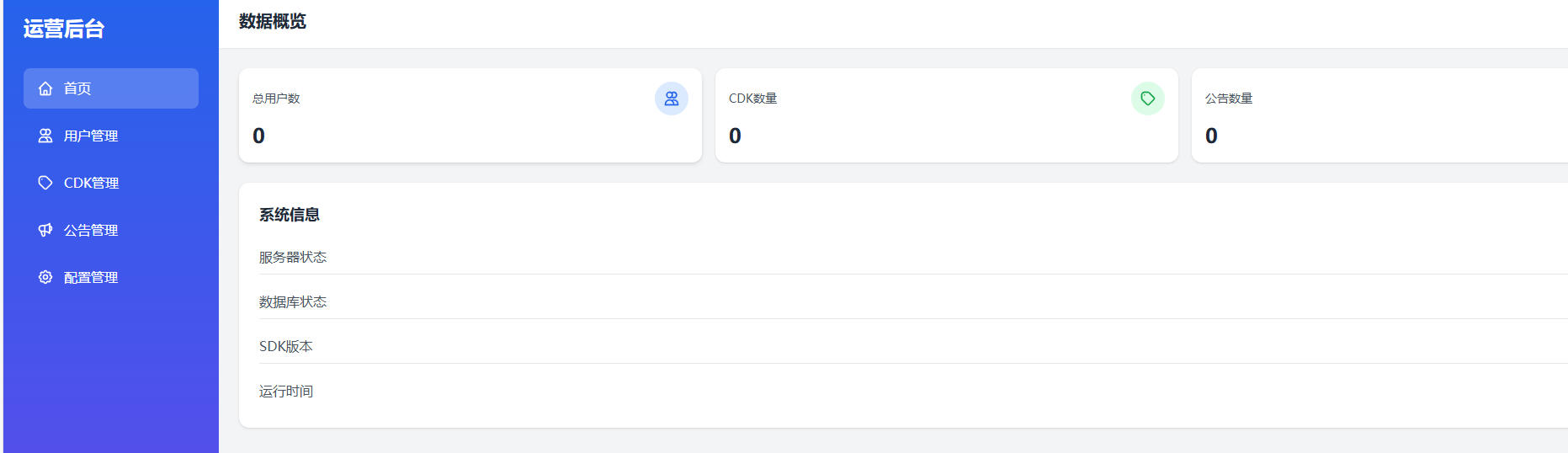Image resolution: width=1568 pixels, height=453 pixels.
Task: Select the 服务器状态 row
Action: click(x=293, y=257)
